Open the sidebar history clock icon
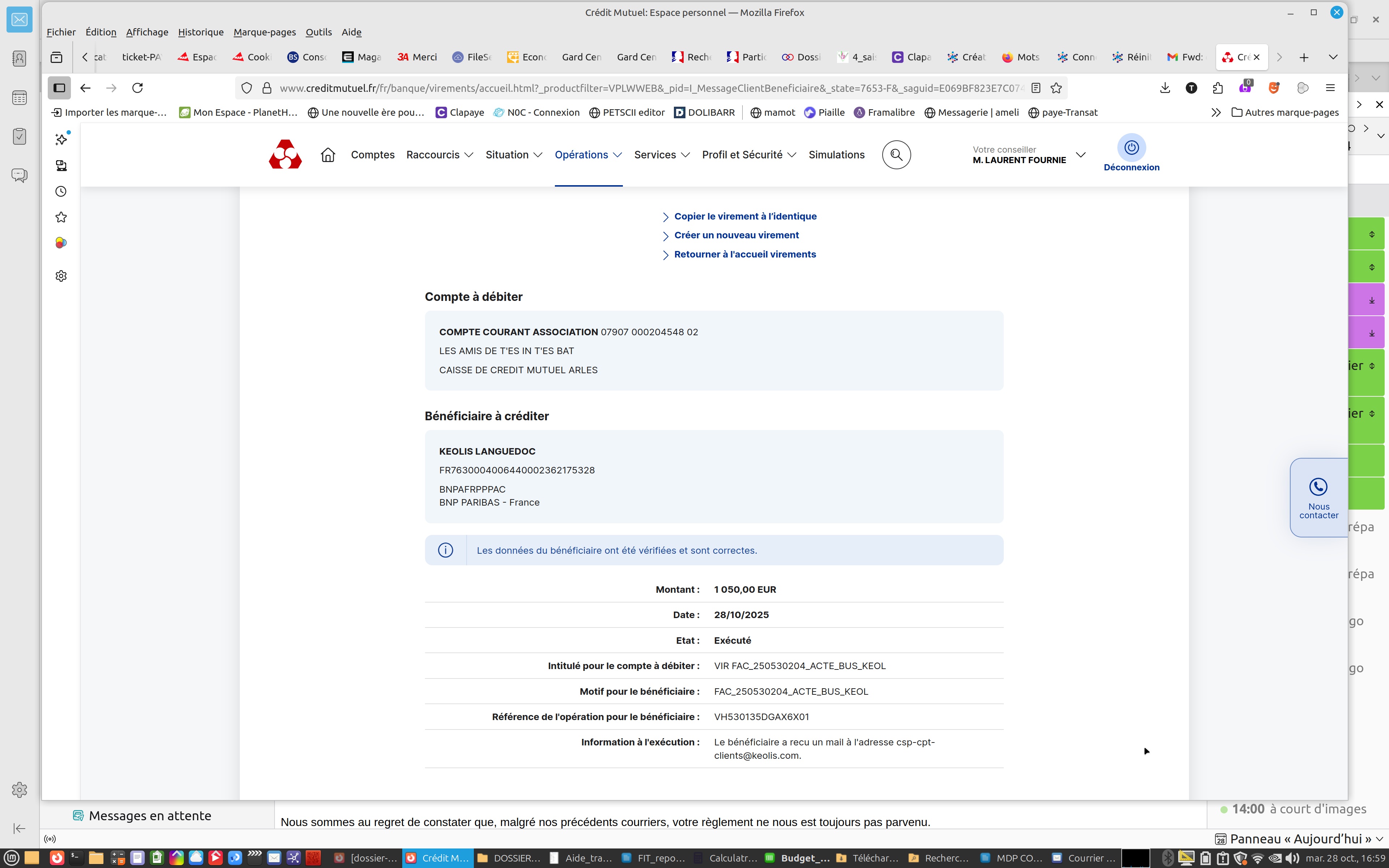The image size is (1389, 868). 61,192
